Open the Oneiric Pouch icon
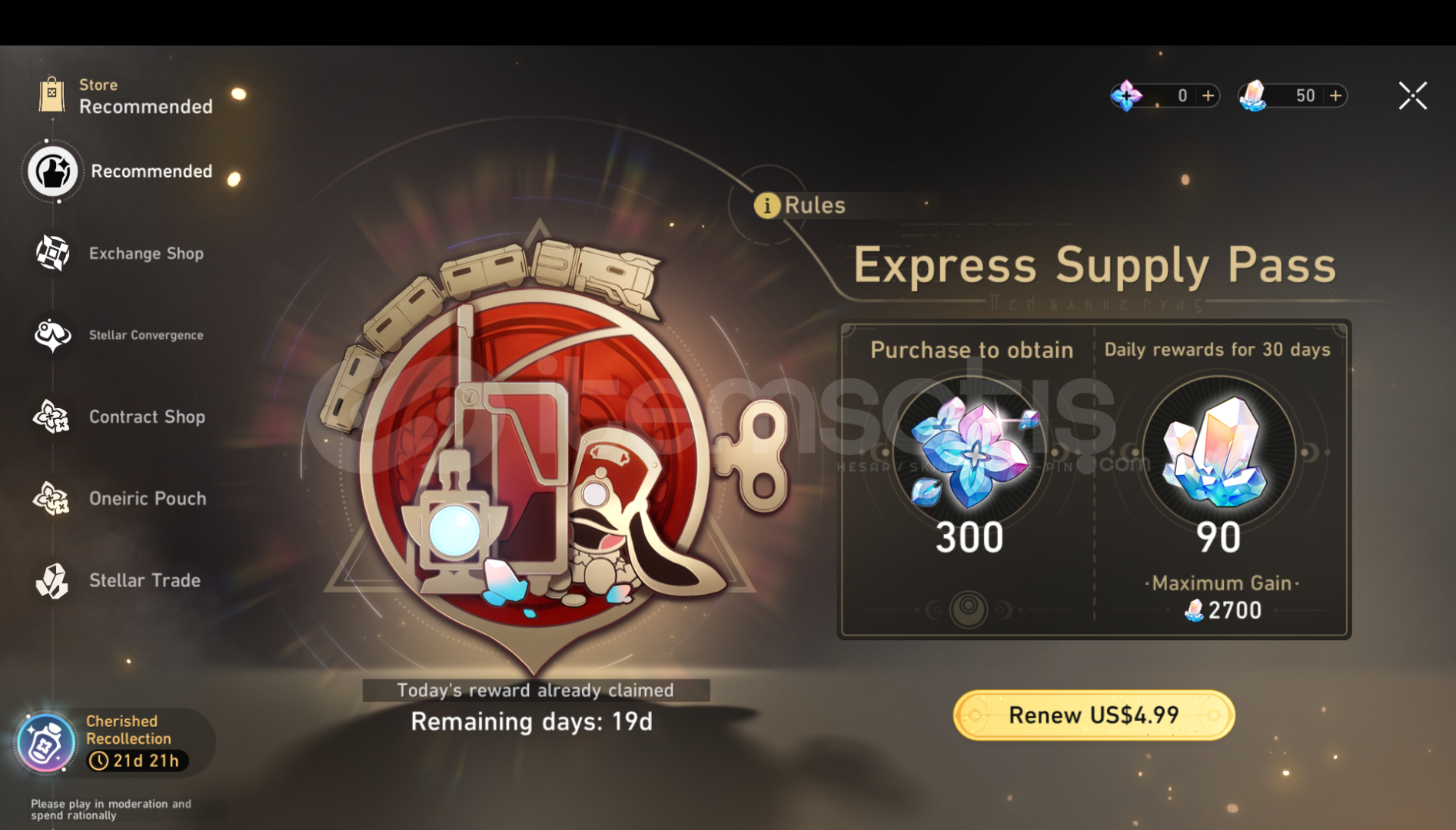1456x830 pixels. click(x=52, y=498)
